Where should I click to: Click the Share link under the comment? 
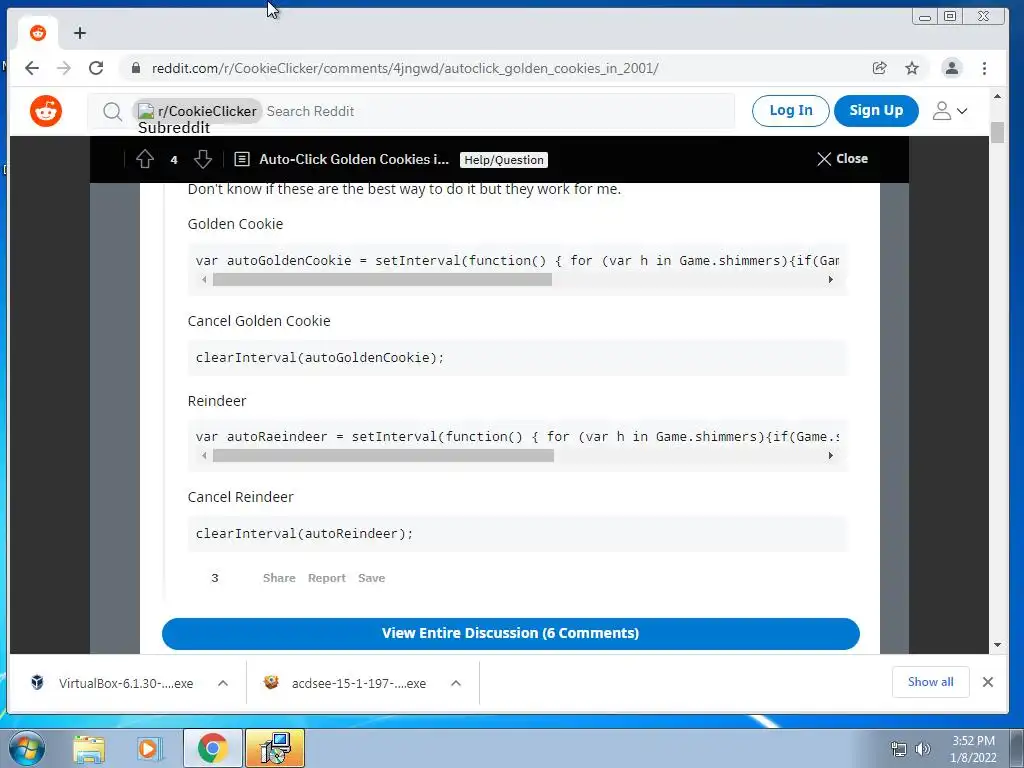click(x=279, y=578)
